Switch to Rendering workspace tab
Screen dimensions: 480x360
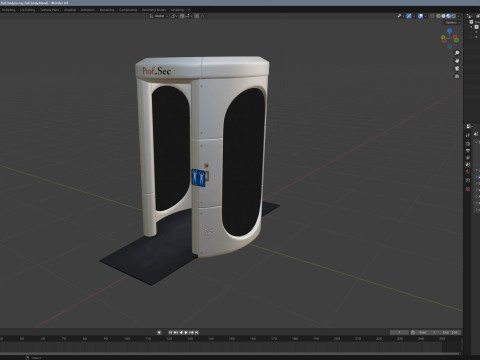point(107,10)
